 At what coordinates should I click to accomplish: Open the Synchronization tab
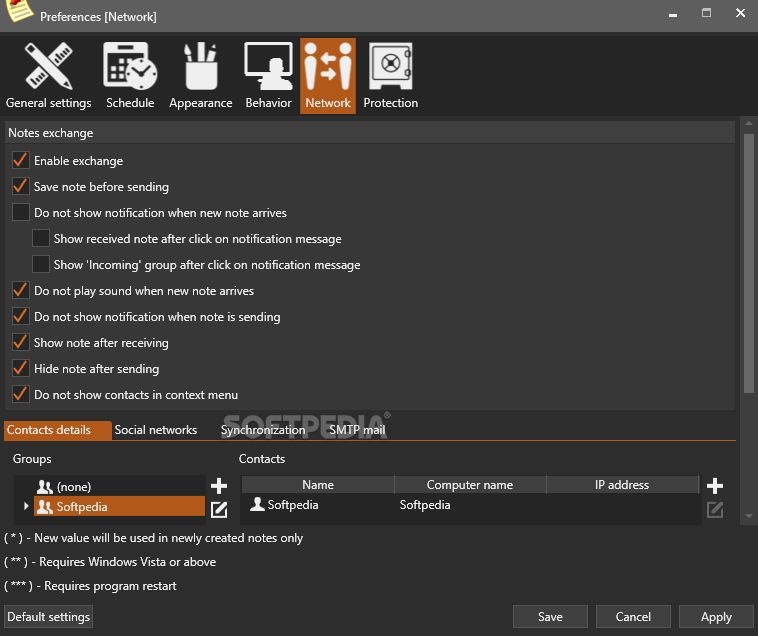263,430
